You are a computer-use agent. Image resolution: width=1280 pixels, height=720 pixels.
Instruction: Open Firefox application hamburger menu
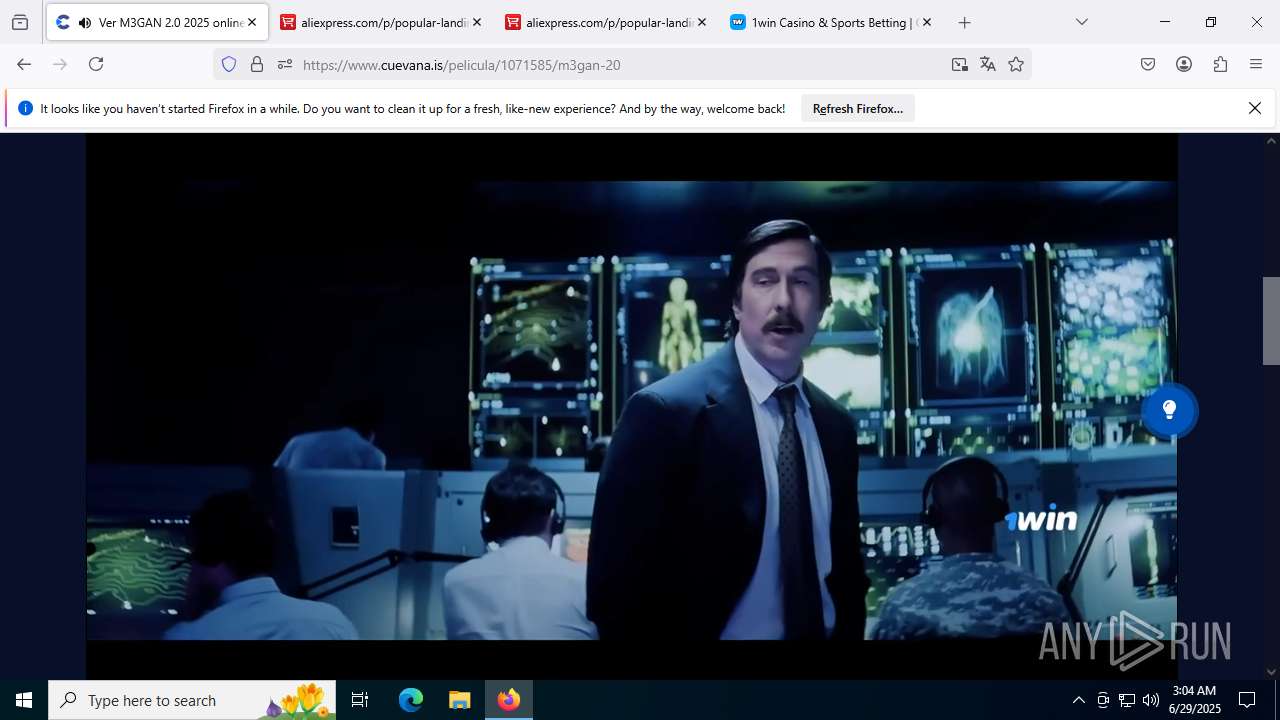pyautogui.click(x=1256, y=64)
